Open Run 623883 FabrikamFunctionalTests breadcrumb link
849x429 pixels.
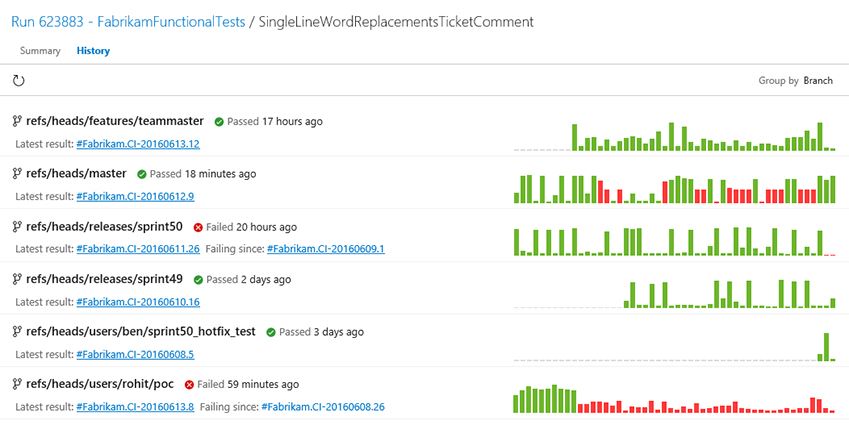pos(128,22)
